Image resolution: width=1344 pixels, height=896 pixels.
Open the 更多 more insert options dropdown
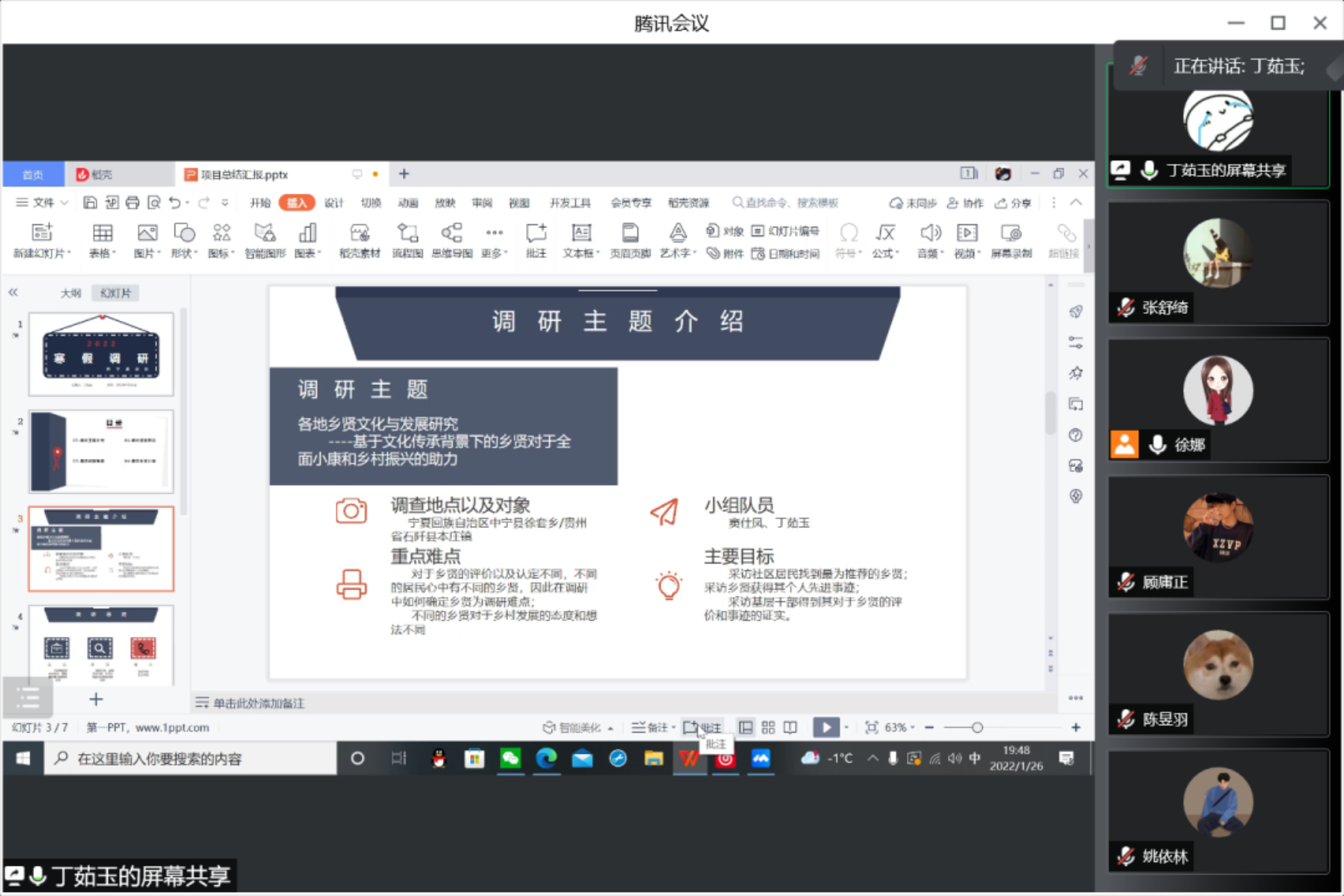[x=494, y=239]
